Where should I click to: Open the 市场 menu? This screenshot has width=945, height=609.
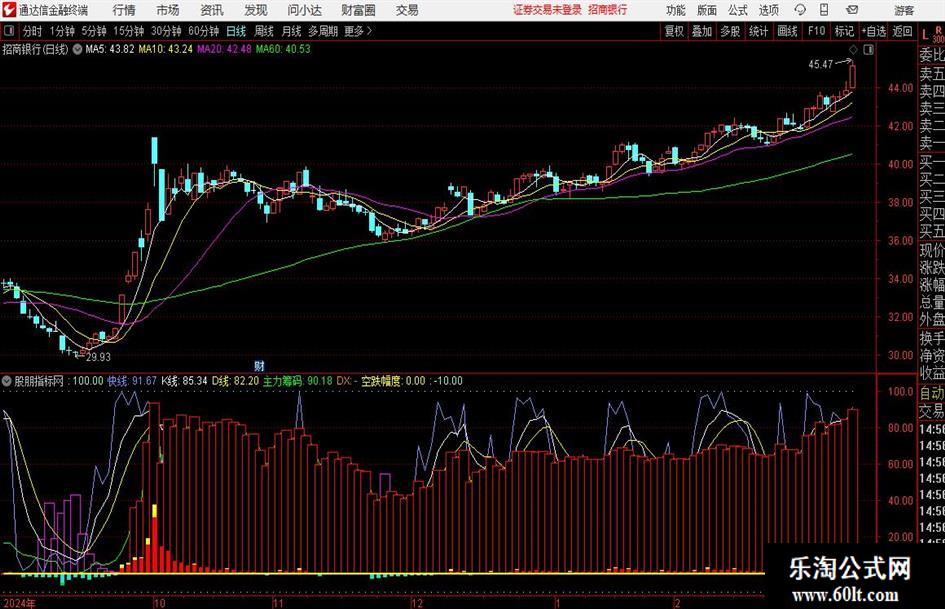(x=168, y=10)
